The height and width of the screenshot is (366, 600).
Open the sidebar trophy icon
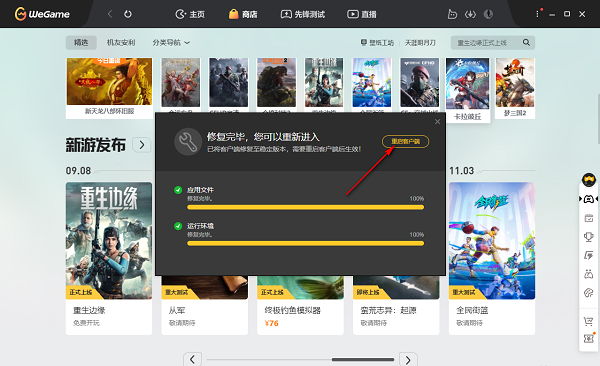(589, 237)
